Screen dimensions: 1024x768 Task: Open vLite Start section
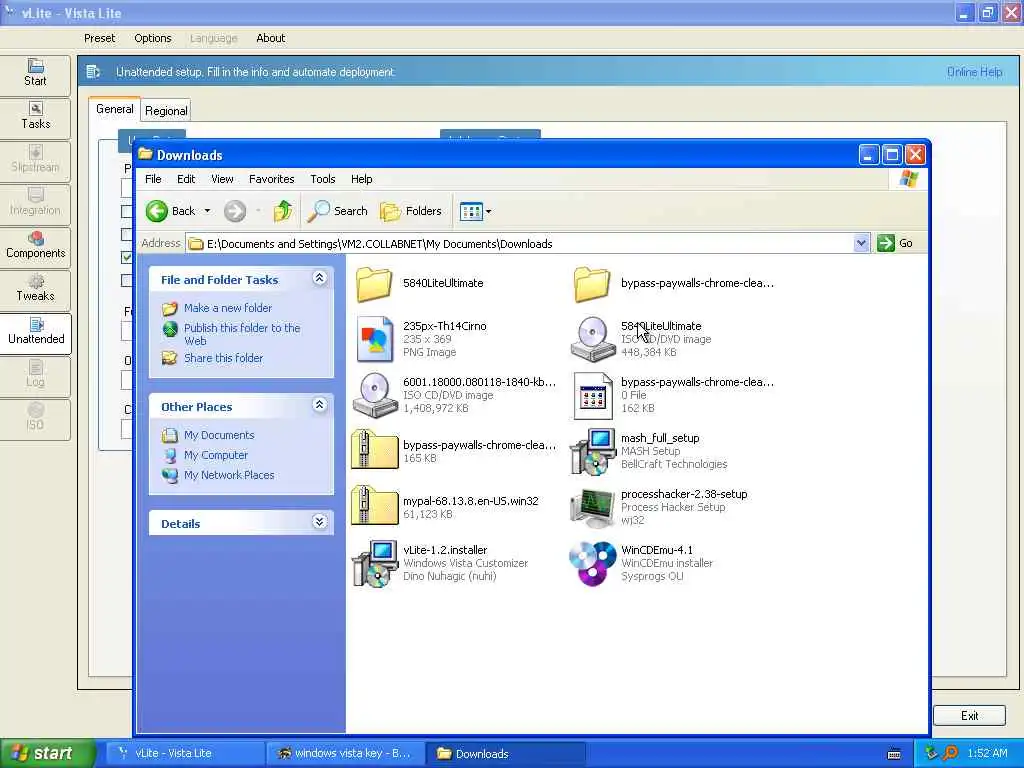click(x=35, y=74)
